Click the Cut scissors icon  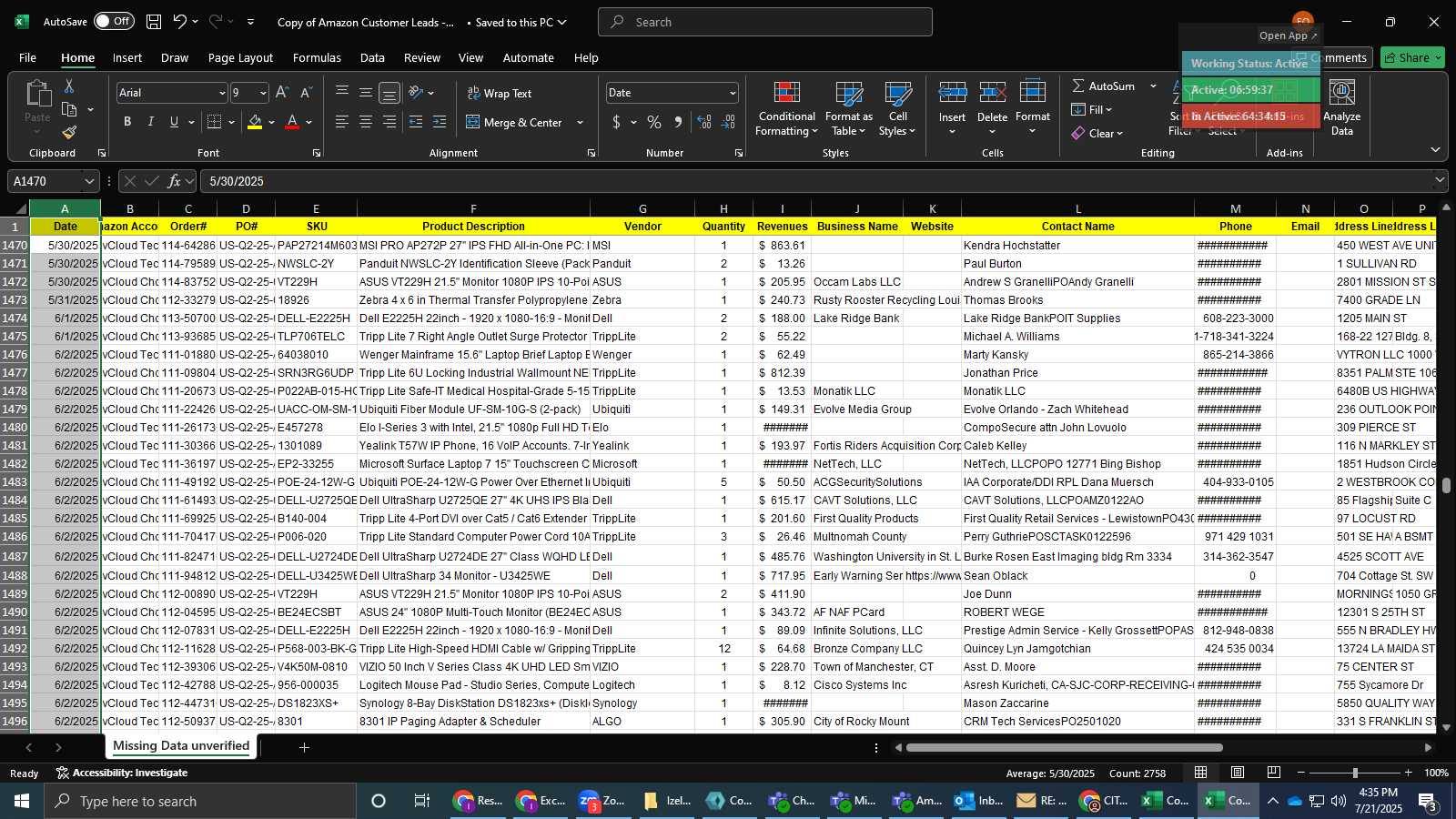(x=69, y=86)
